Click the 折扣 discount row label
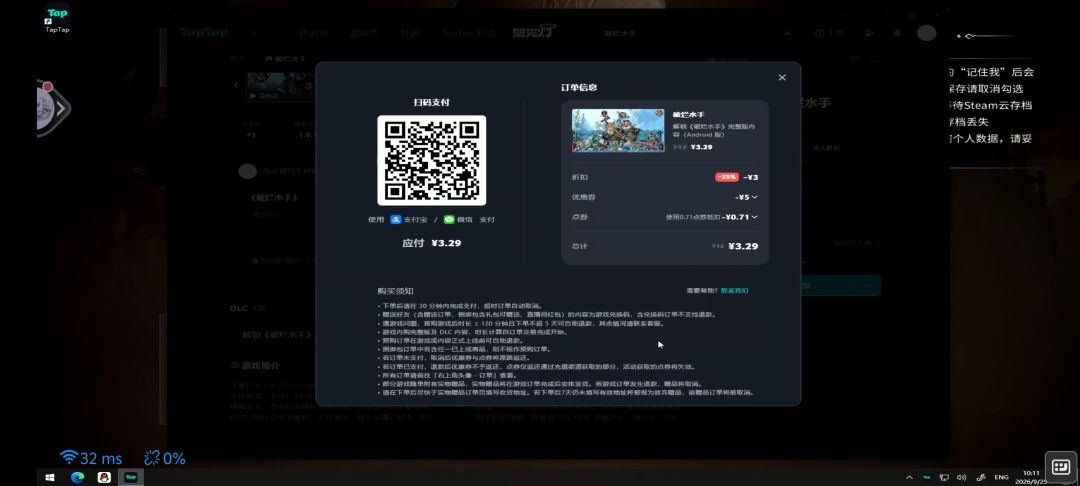This screenshot has height=486, width=1080. click(x=580, y=177)
